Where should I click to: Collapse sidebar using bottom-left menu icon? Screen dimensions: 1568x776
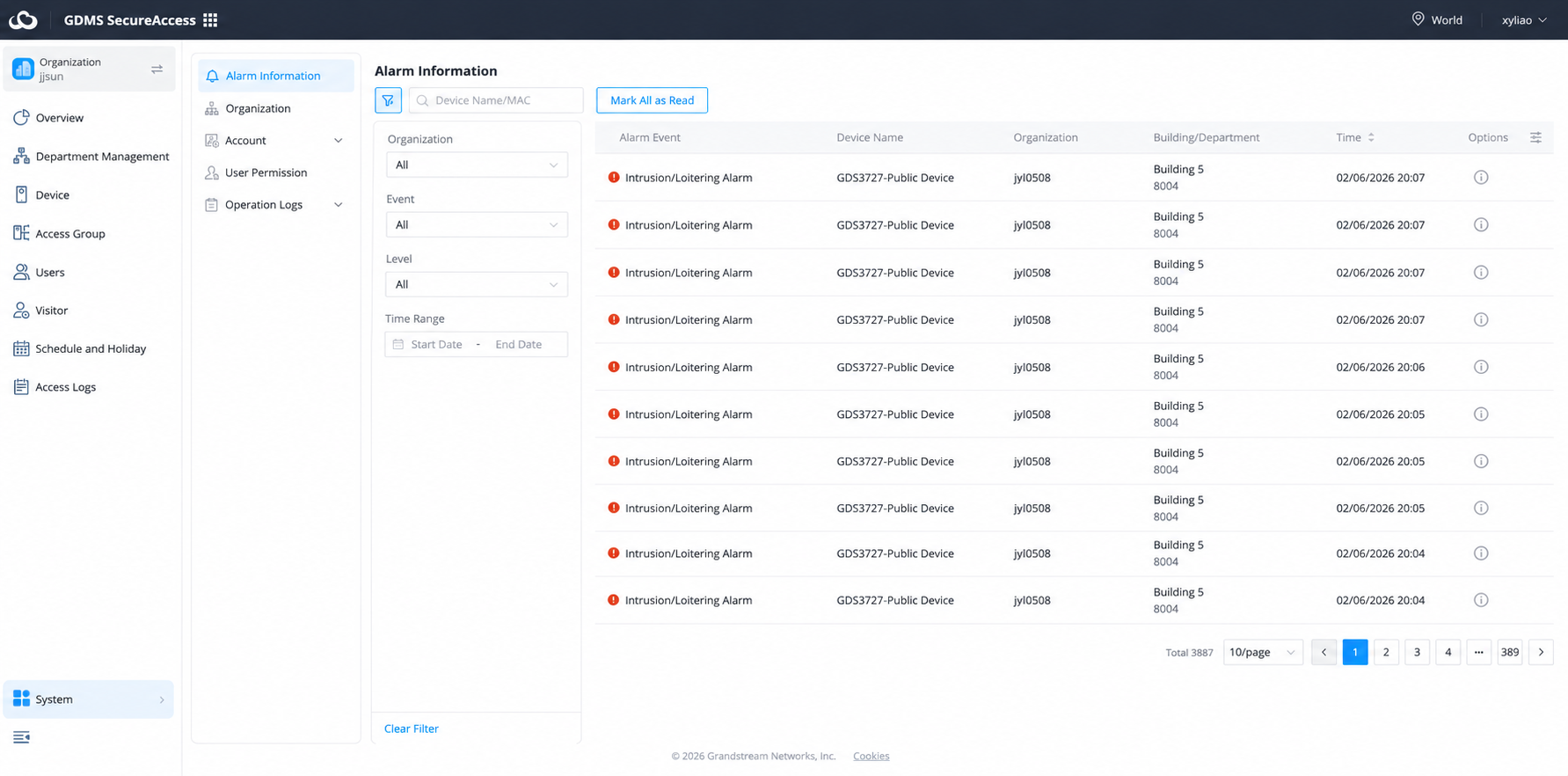coord(22,737)
